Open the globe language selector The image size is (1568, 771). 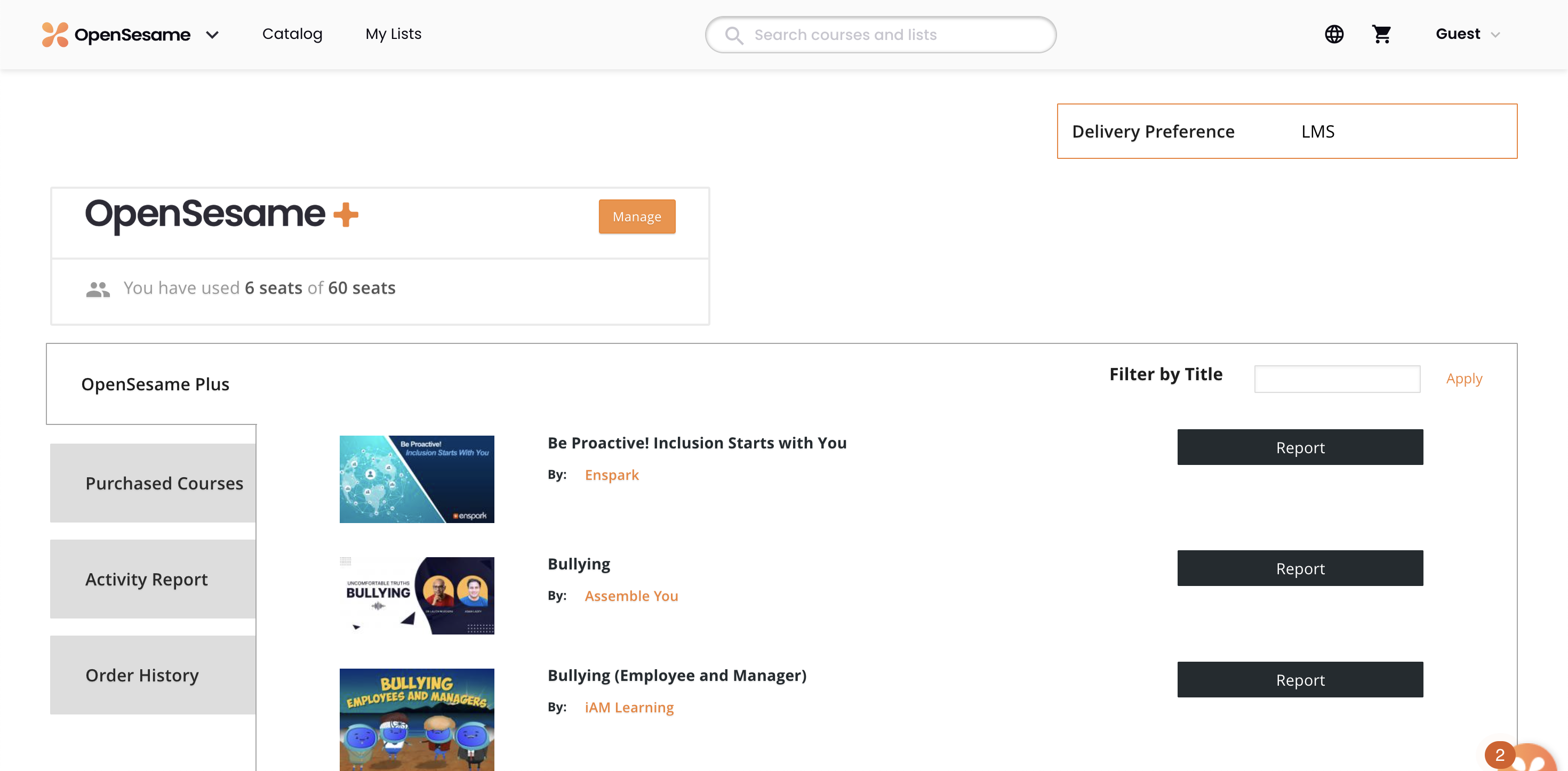[1334, 34]
